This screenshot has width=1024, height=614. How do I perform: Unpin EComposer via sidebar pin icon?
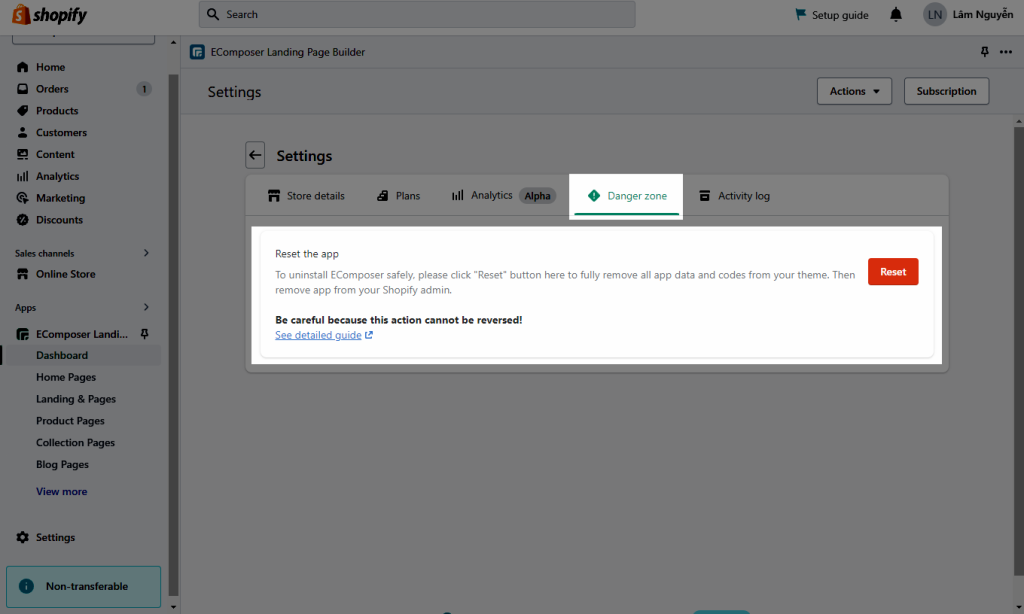coord(145,334)
